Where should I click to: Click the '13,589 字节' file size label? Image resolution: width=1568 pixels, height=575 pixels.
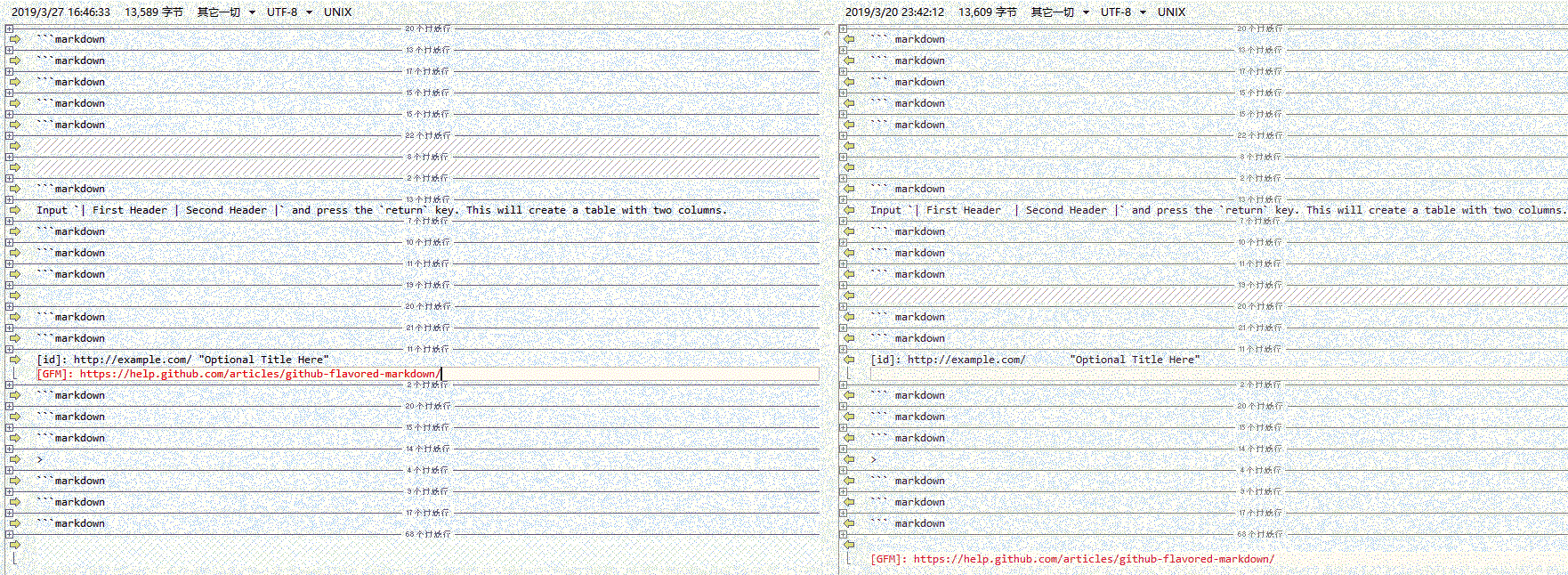154,12
